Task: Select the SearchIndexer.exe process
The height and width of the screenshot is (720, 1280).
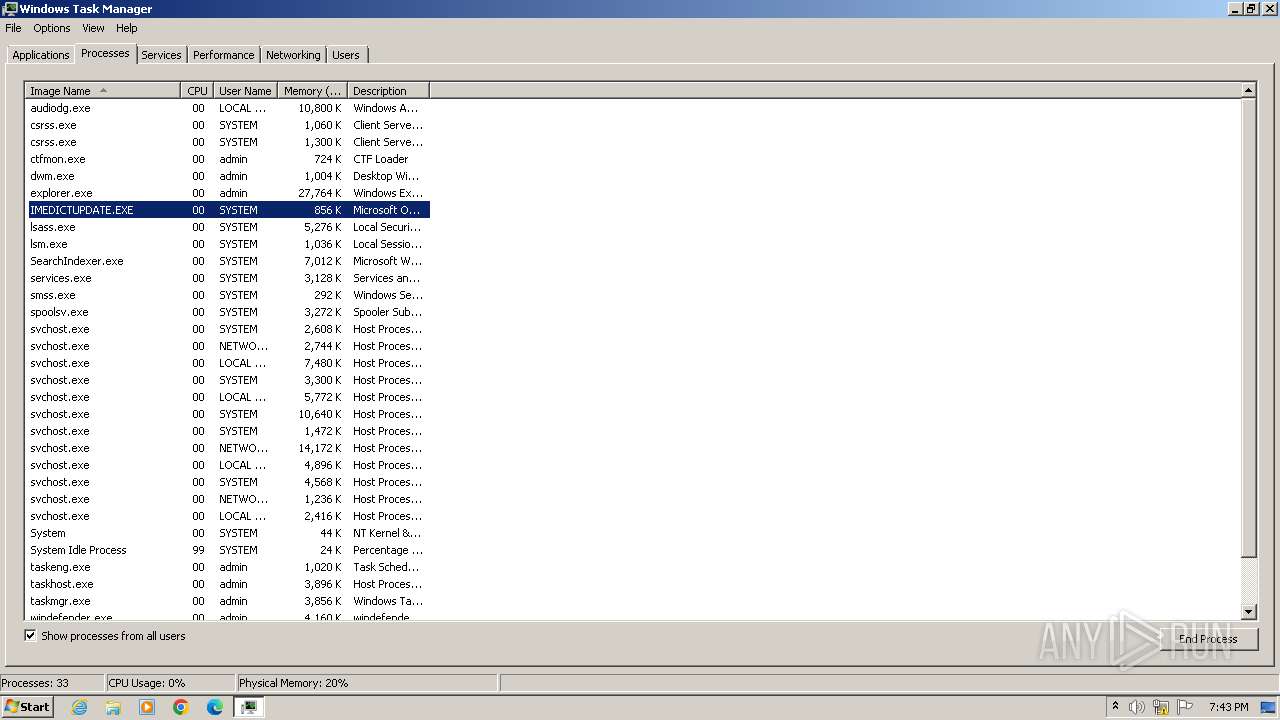Action: click(x=228, y=261)
